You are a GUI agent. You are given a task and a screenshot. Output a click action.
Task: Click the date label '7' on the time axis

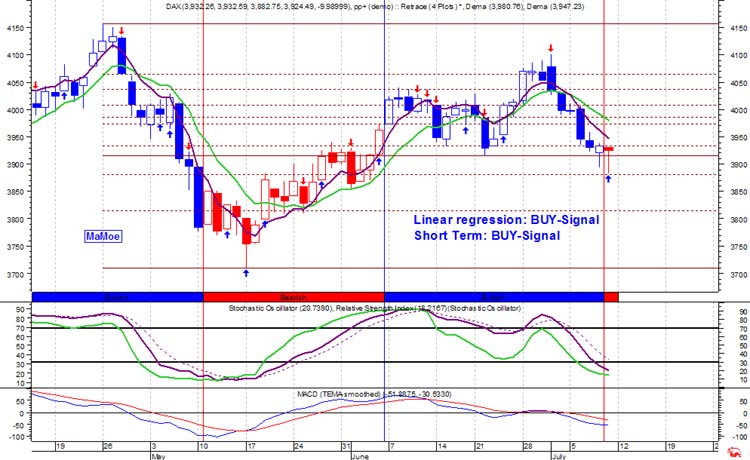pos(392,446)
